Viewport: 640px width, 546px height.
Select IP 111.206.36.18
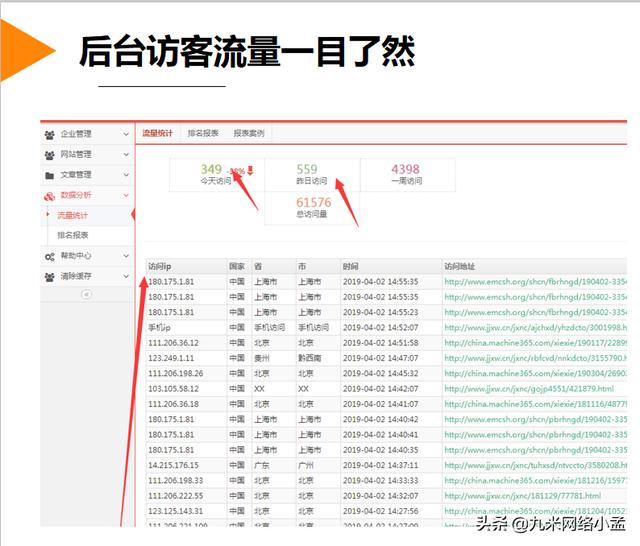(173, 404)
